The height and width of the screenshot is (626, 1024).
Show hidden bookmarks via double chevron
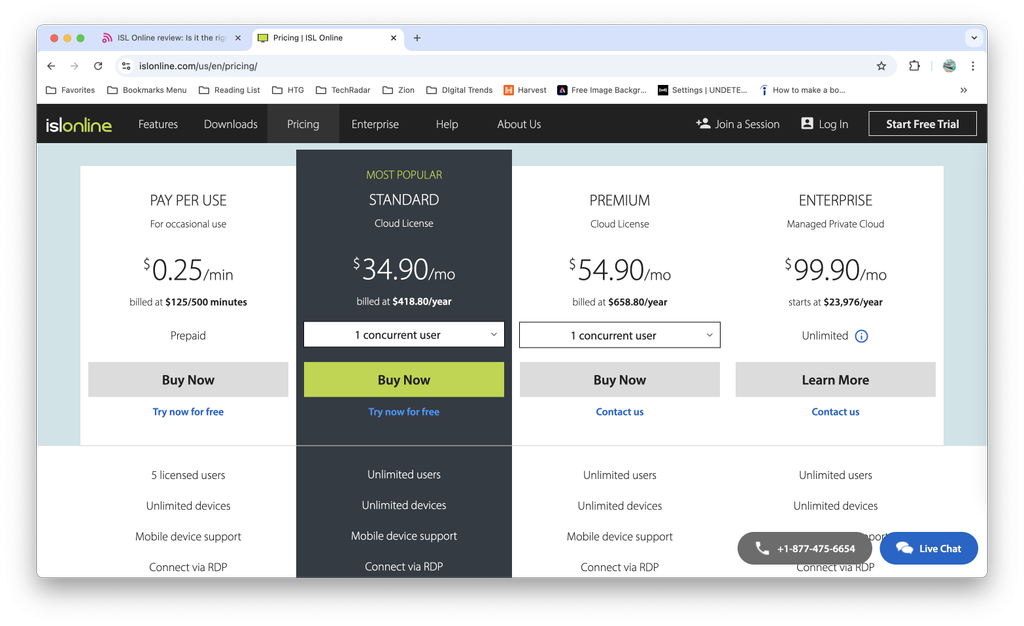point(962,89)
